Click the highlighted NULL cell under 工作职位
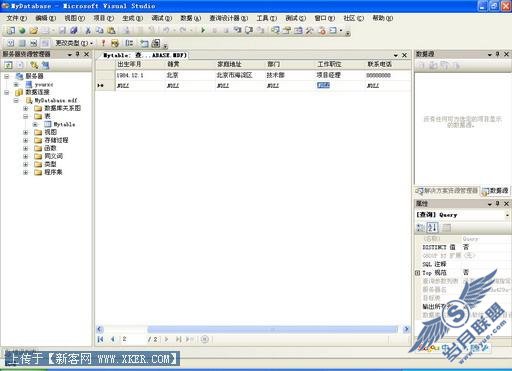512x371 pixels. click(x=323, y=85)
